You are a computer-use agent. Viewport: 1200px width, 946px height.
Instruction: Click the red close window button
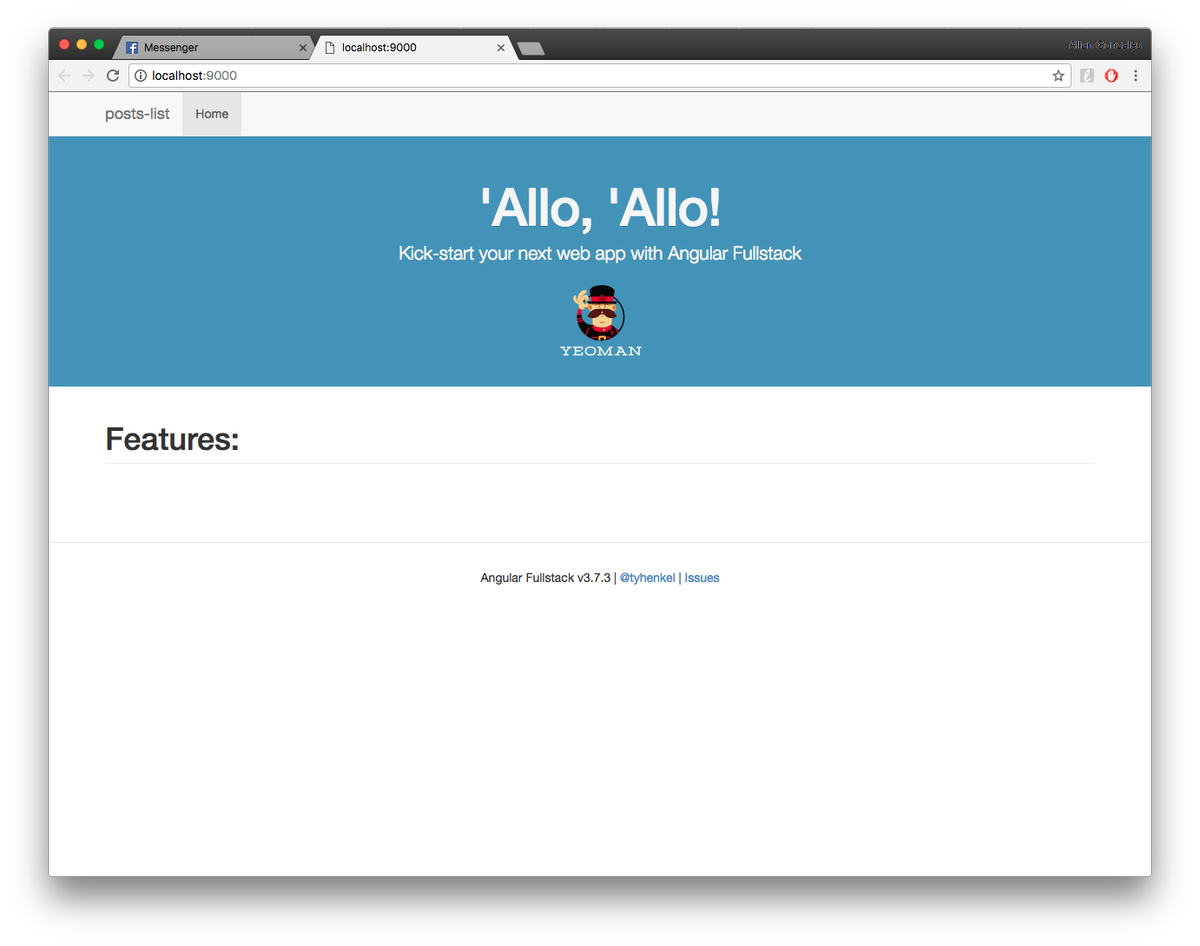[x=65, y=44]
